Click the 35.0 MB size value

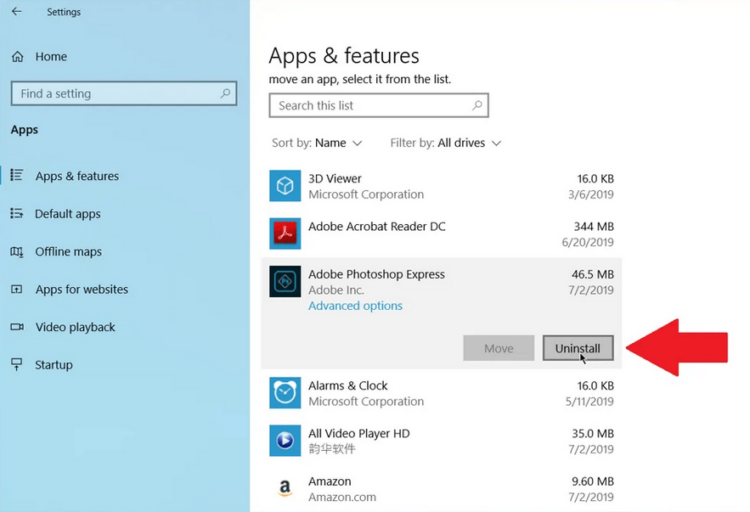pos(593,434)
